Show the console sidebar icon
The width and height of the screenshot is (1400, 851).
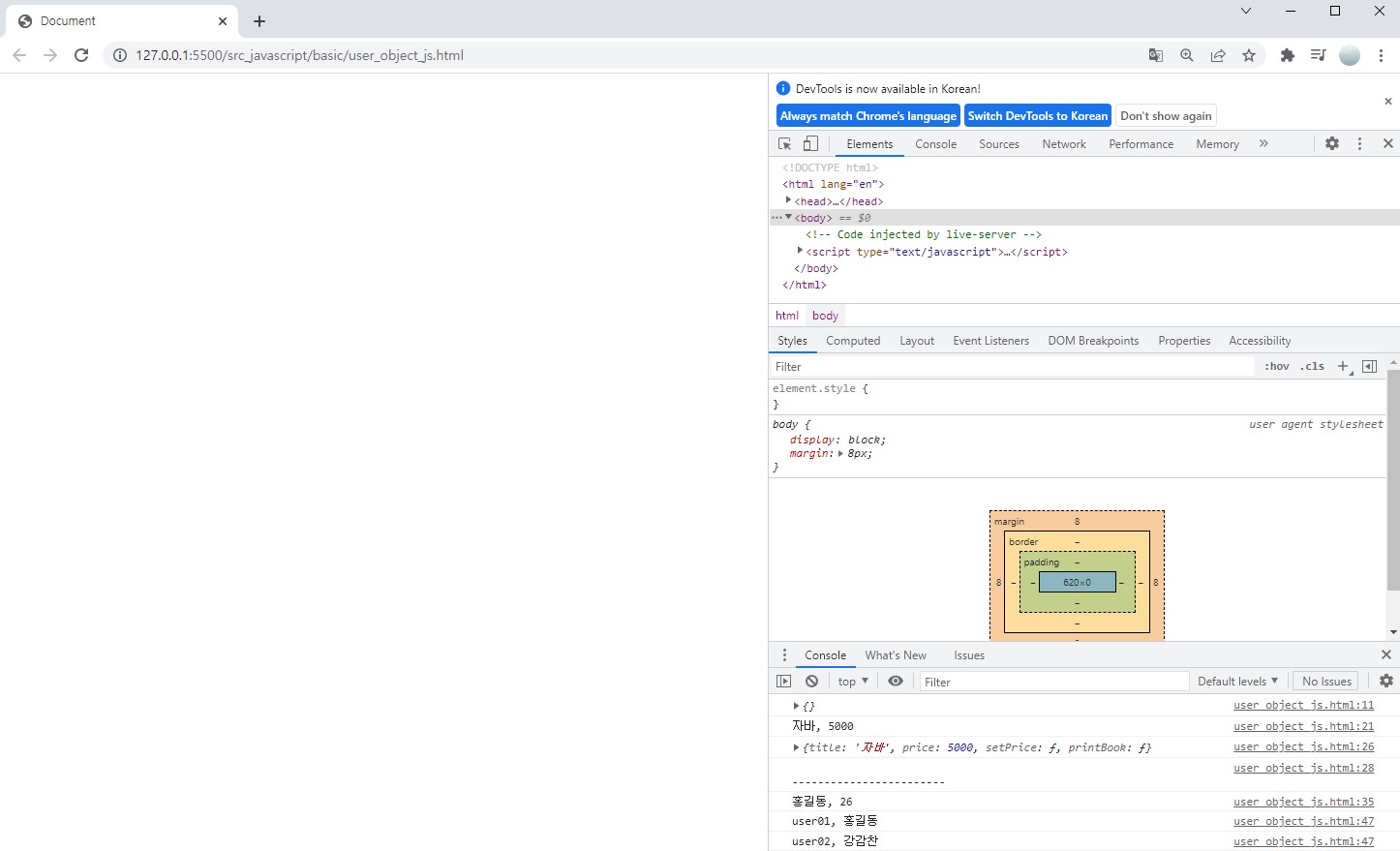click(784, 682)
